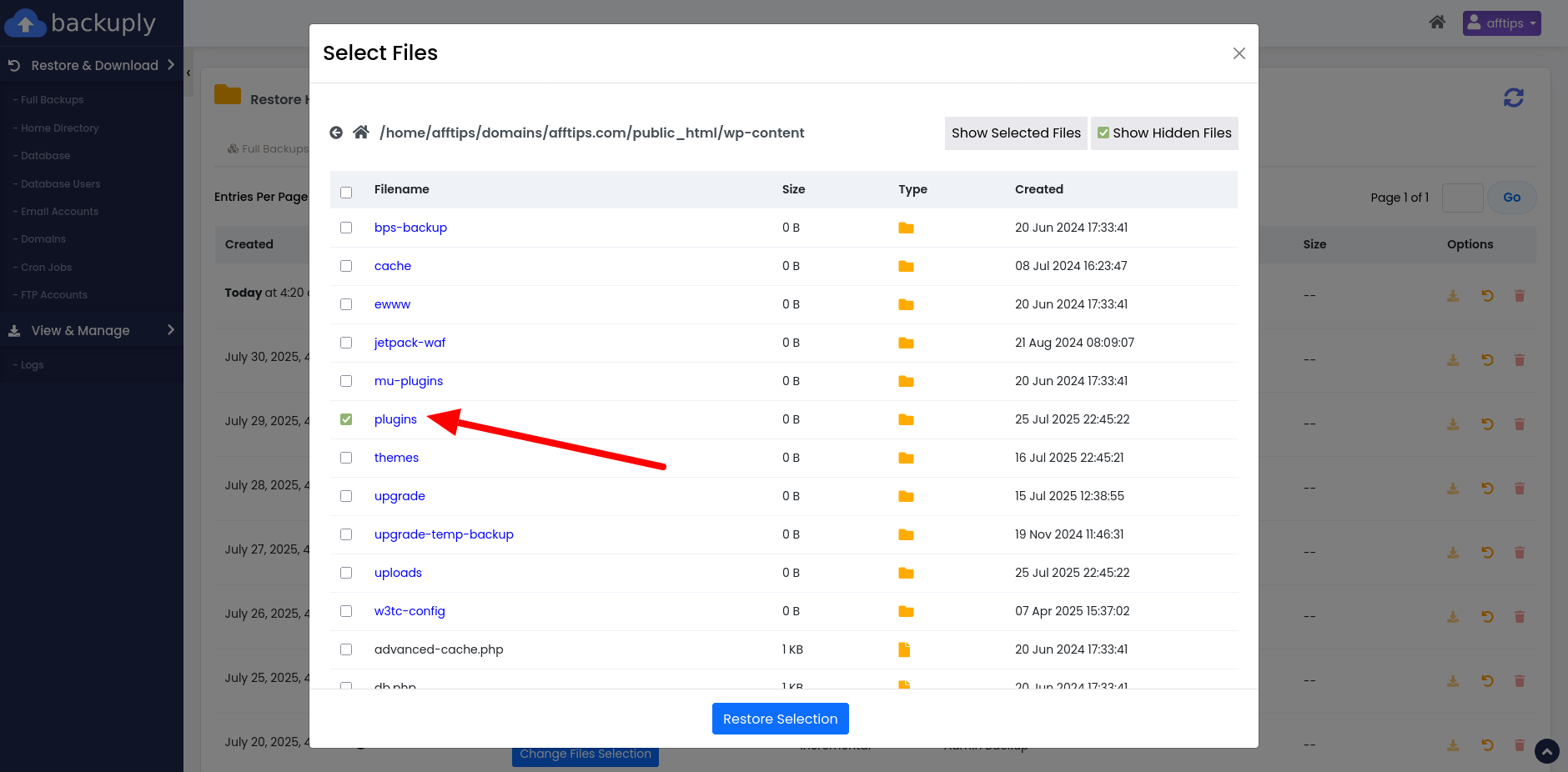Check the themes folder checkbox

(346, 458)
